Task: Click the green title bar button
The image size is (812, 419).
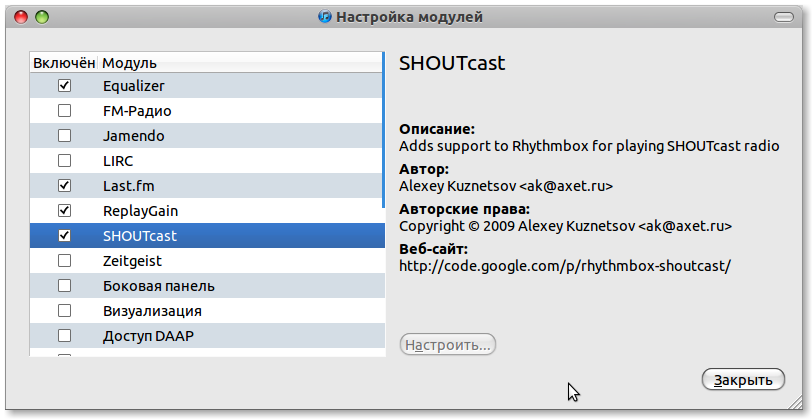Action: click(x=42, y=17)
